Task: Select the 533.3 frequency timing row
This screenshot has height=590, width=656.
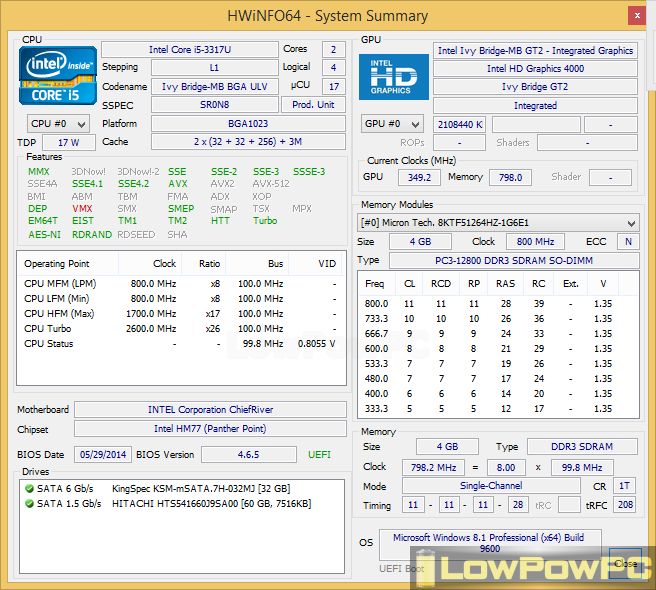Action: coord(498,364)
